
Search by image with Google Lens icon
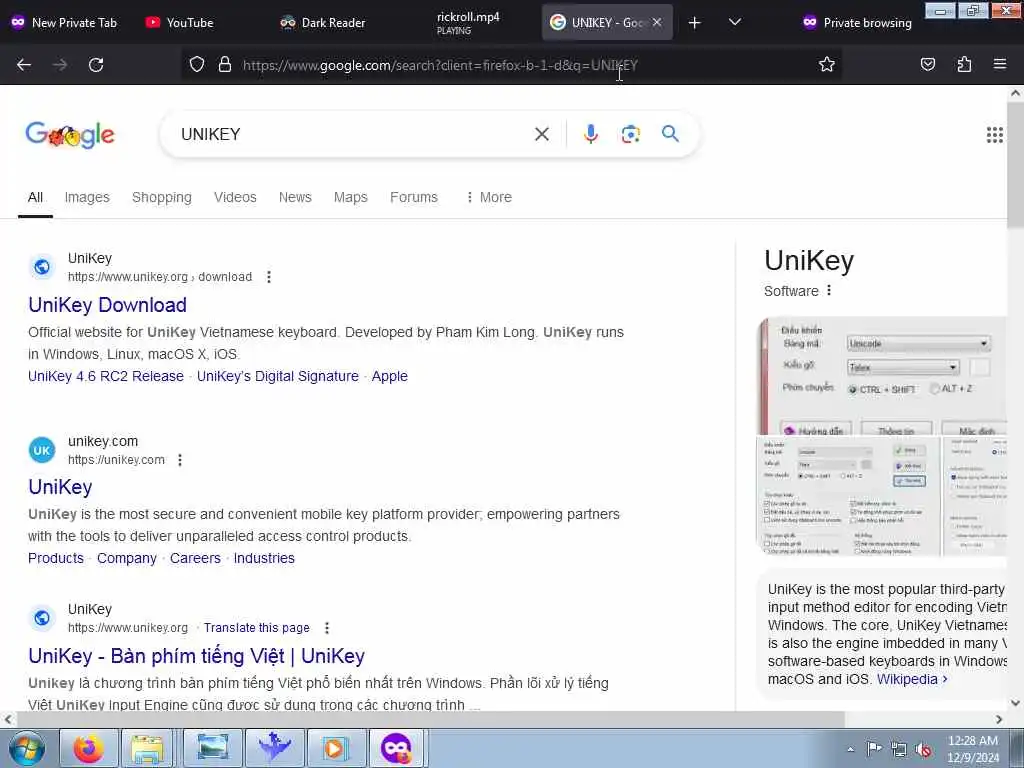[x=630, y=134]
